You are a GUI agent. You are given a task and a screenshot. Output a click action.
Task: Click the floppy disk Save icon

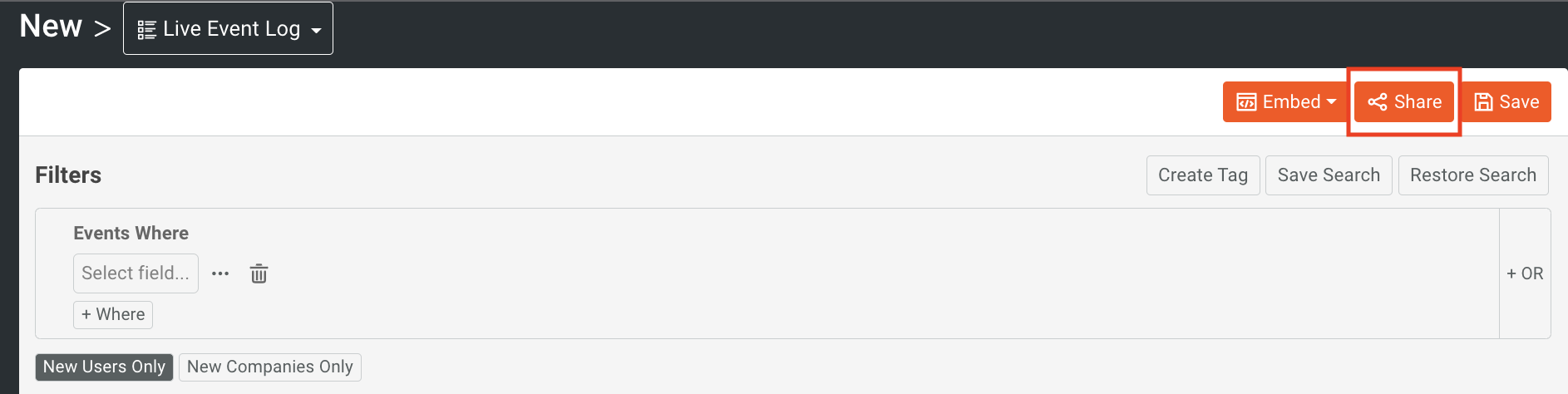point(1483,102)
